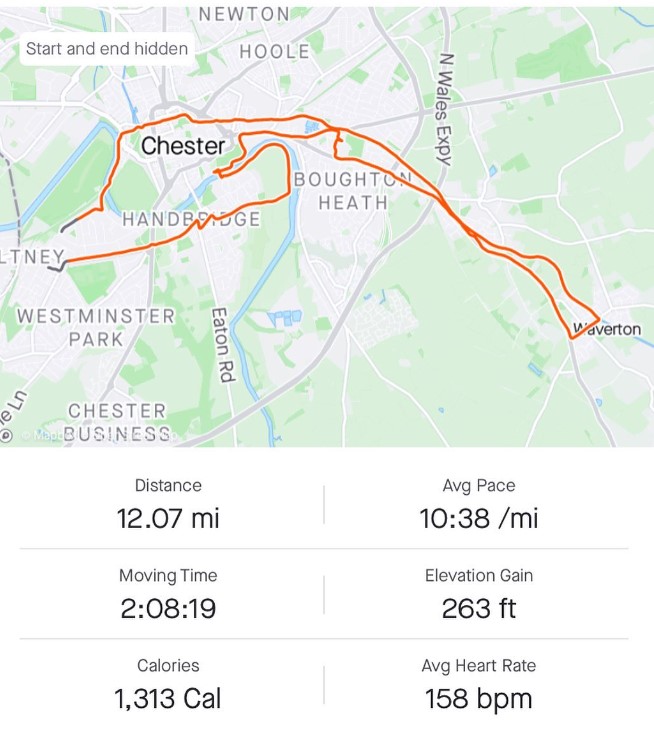
Task: Open the Moving Time 2:08:19 stat
Action: pyautogui.click(x=168, y=595)
